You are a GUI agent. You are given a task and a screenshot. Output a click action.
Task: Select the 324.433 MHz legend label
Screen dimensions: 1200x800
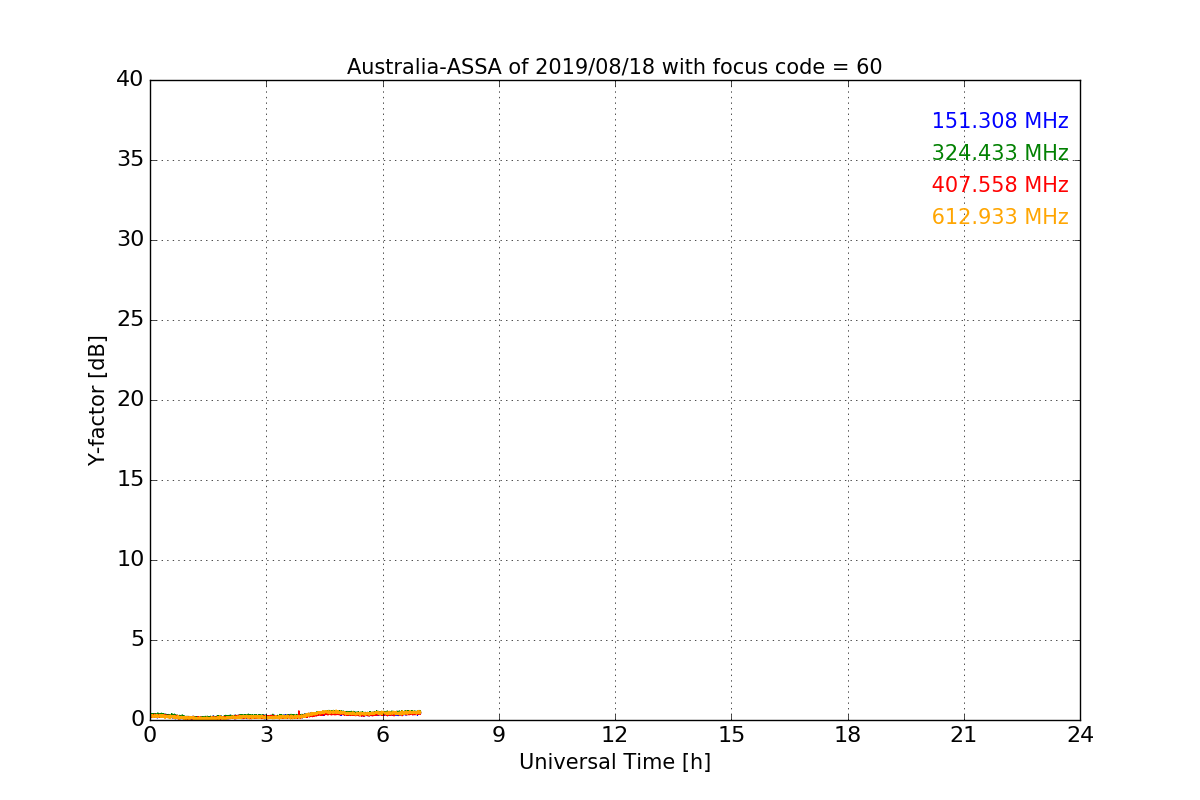tap(1000, 153)
